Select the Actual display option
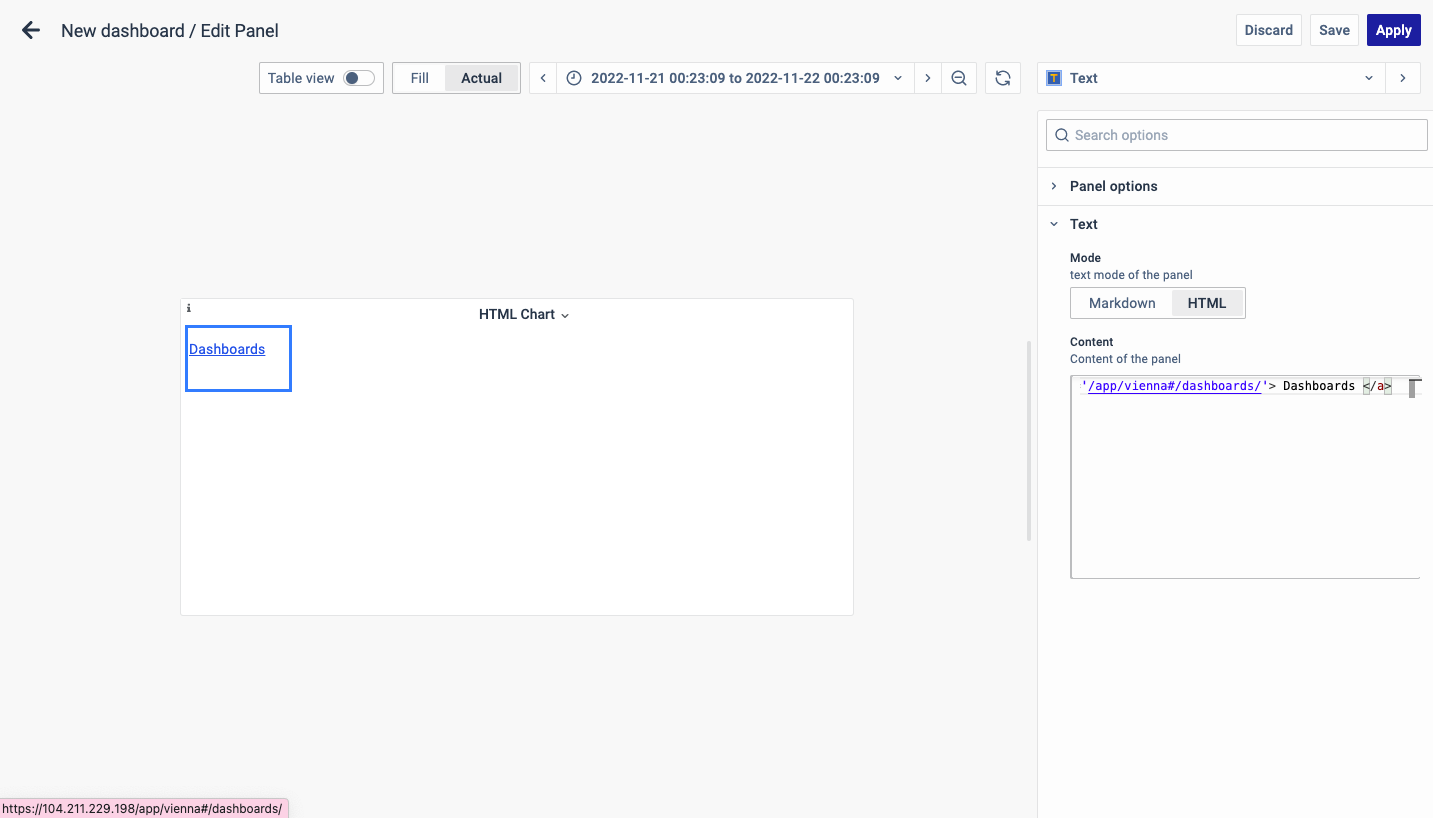 coord(481,78)
